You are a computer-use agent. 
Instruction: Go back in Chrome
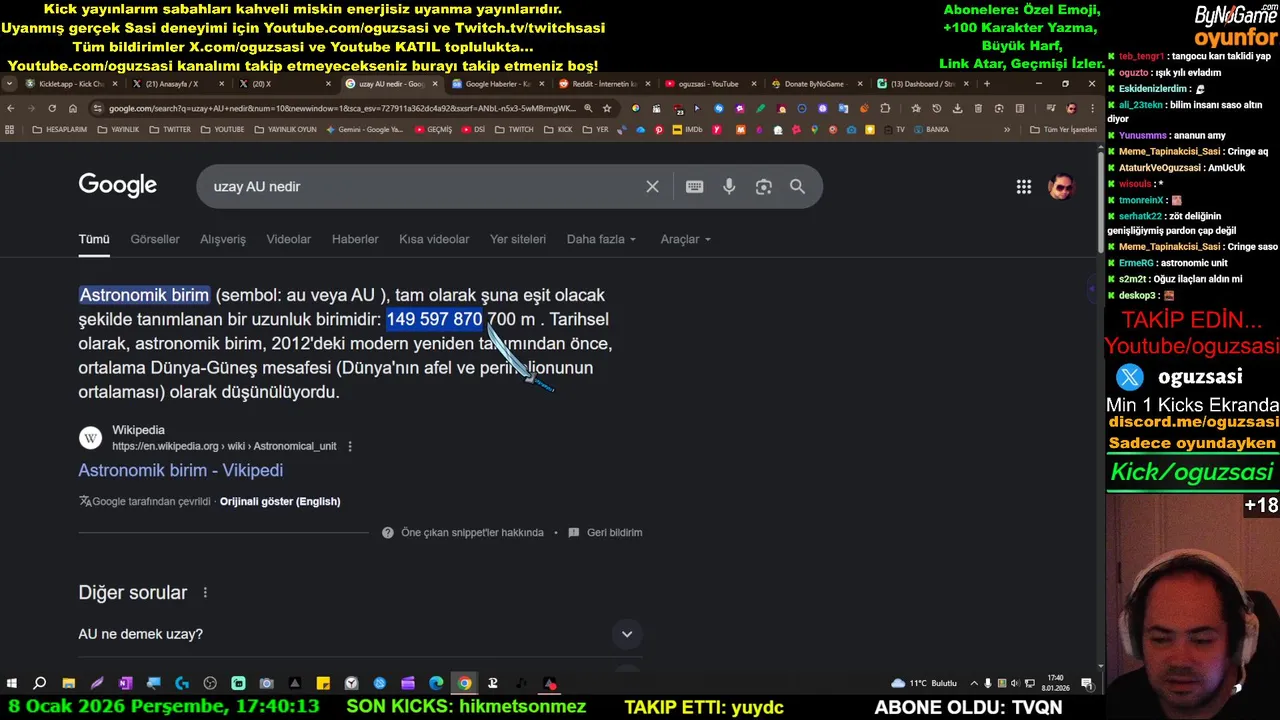click(x=11, y=108)
